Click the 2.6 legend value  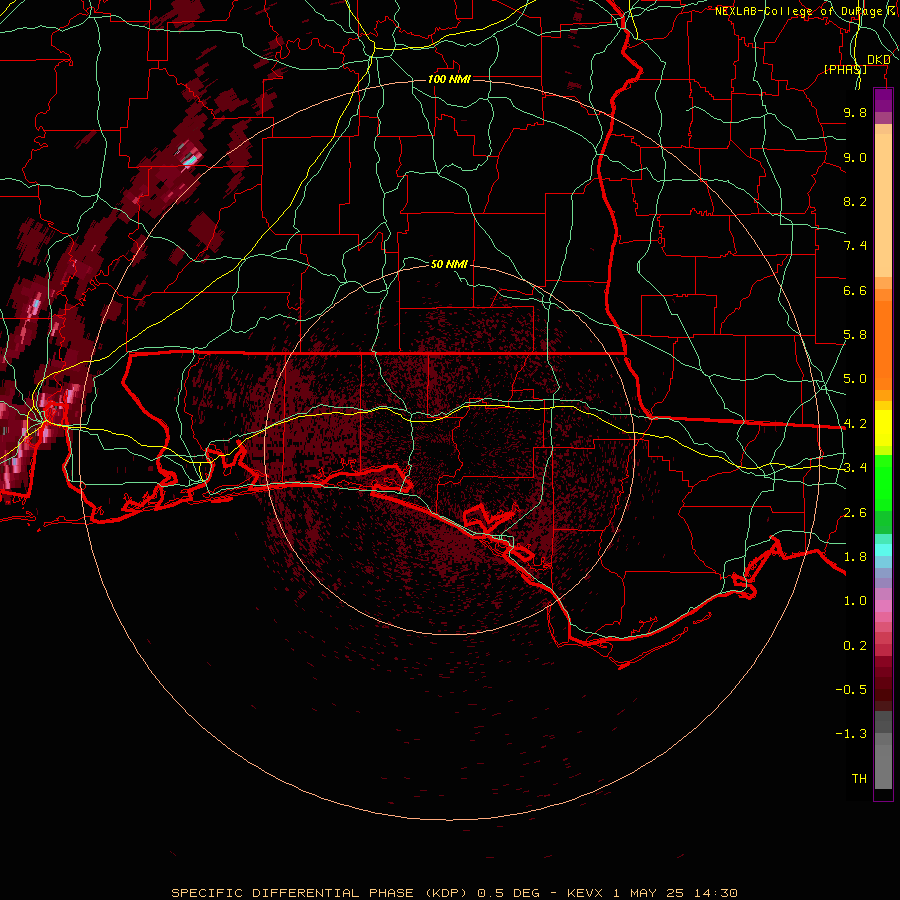pos(855,513)
